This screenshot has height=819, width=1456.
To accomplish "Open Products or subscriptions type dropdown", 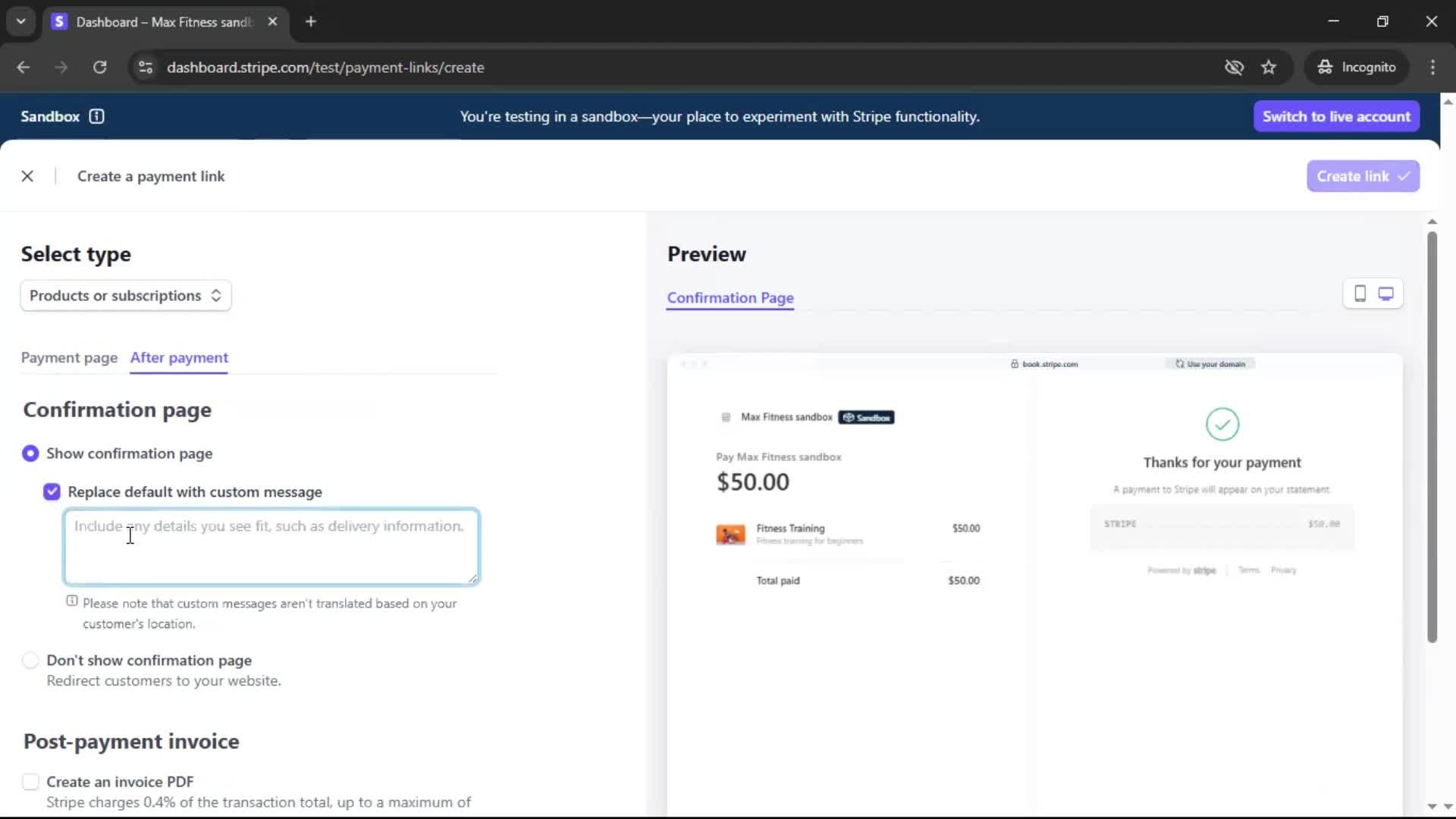I will point(126,296).
